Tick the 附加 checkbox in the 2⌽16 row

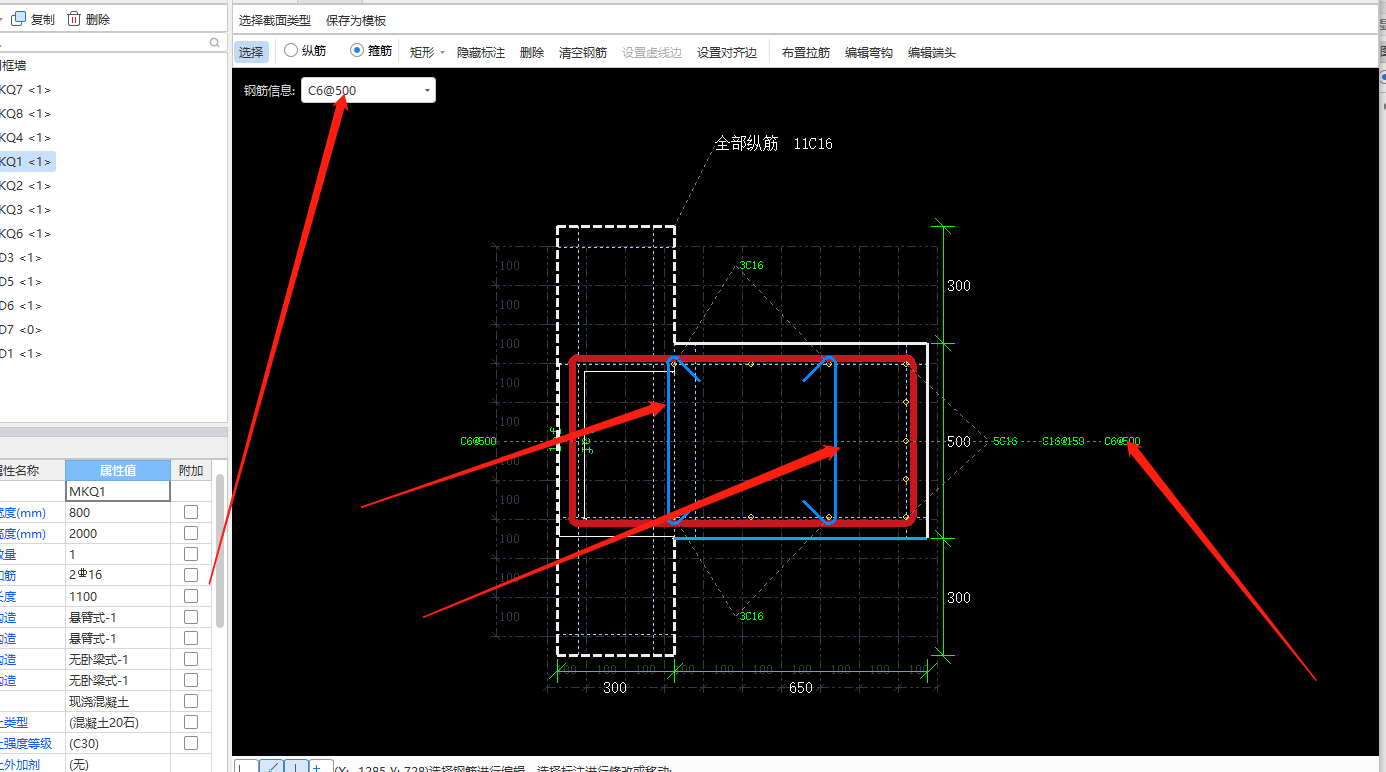(x=191, y=575)
